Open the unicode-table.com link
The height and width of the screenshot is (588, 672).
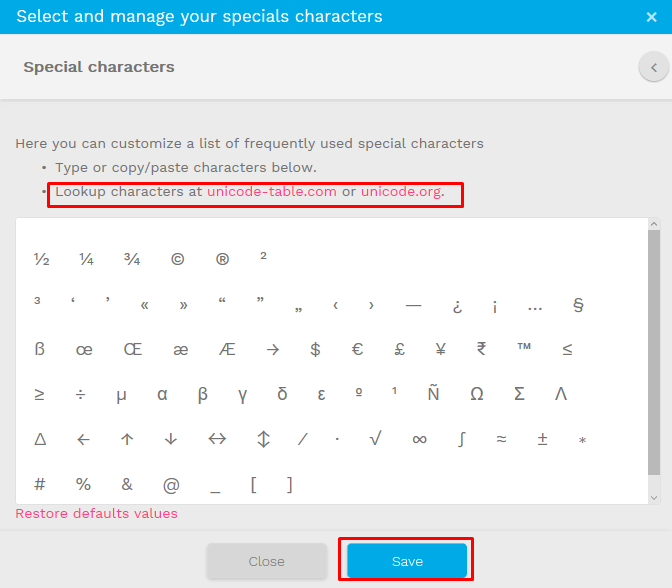click(272, 191)
